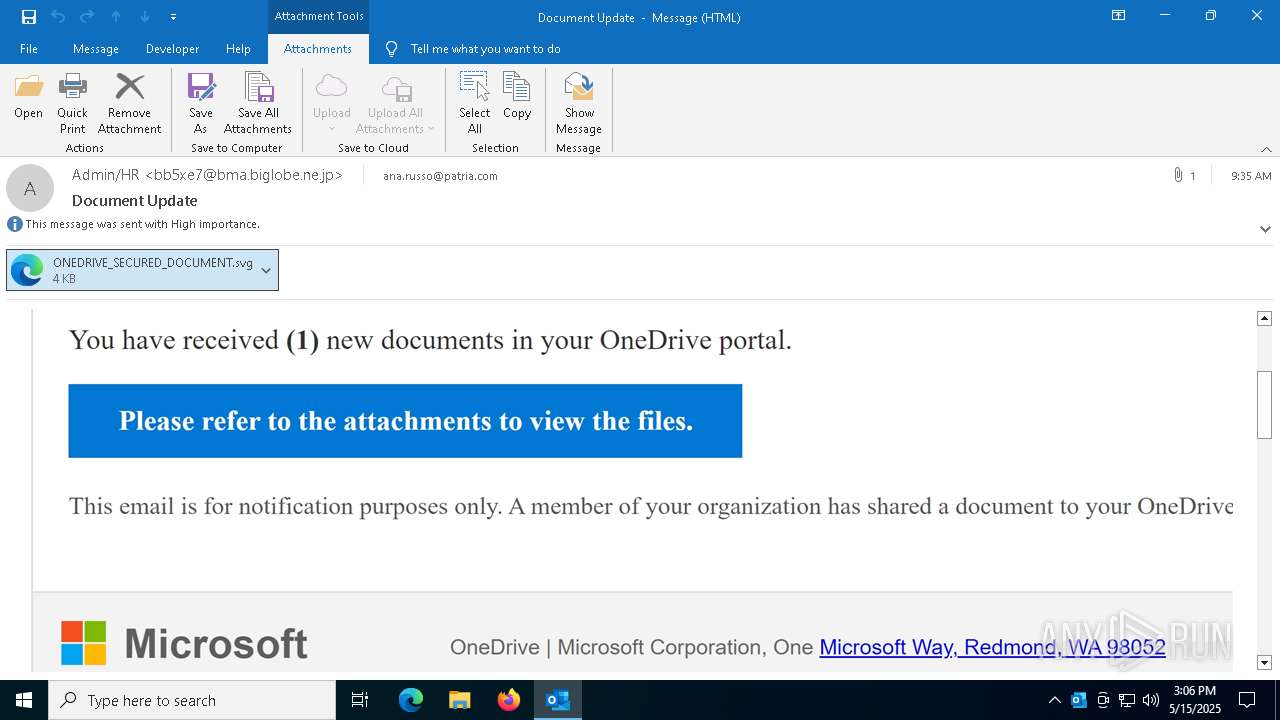Click the Attachment Tools contextual tab label
This screenshot has height=720, width=1280.
point(319,16)
